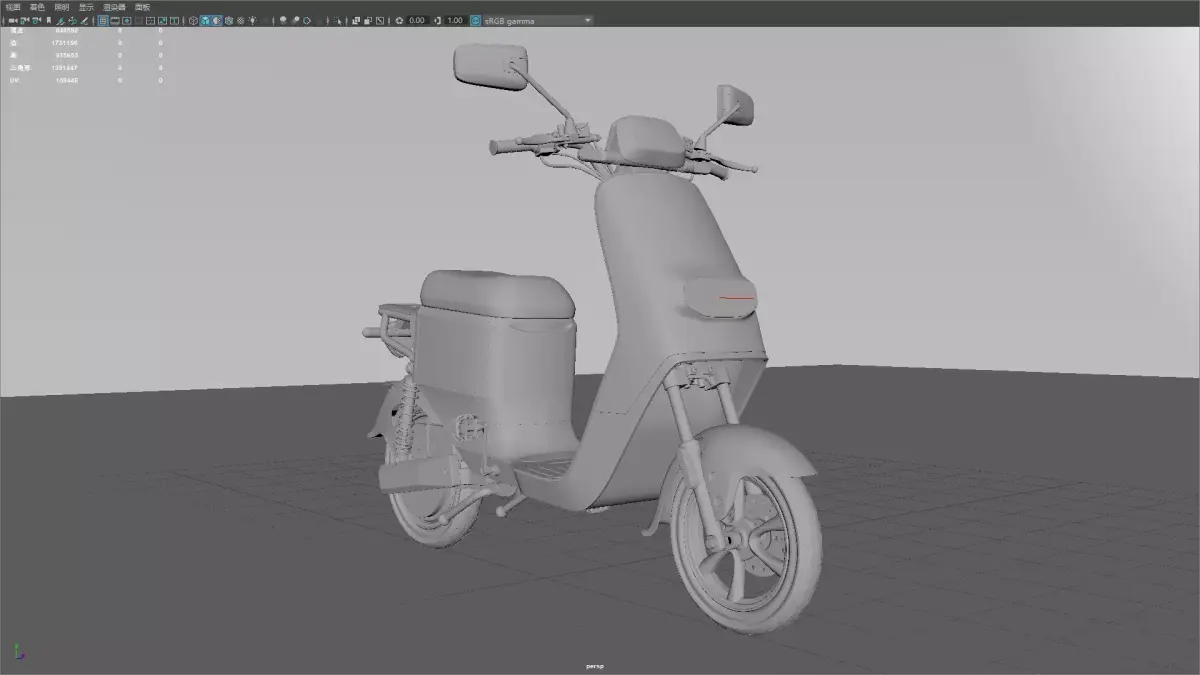Screen dimensions: 1200x675
Task: Select the scooter's seat cushion
Action: [x=497, y=292]
